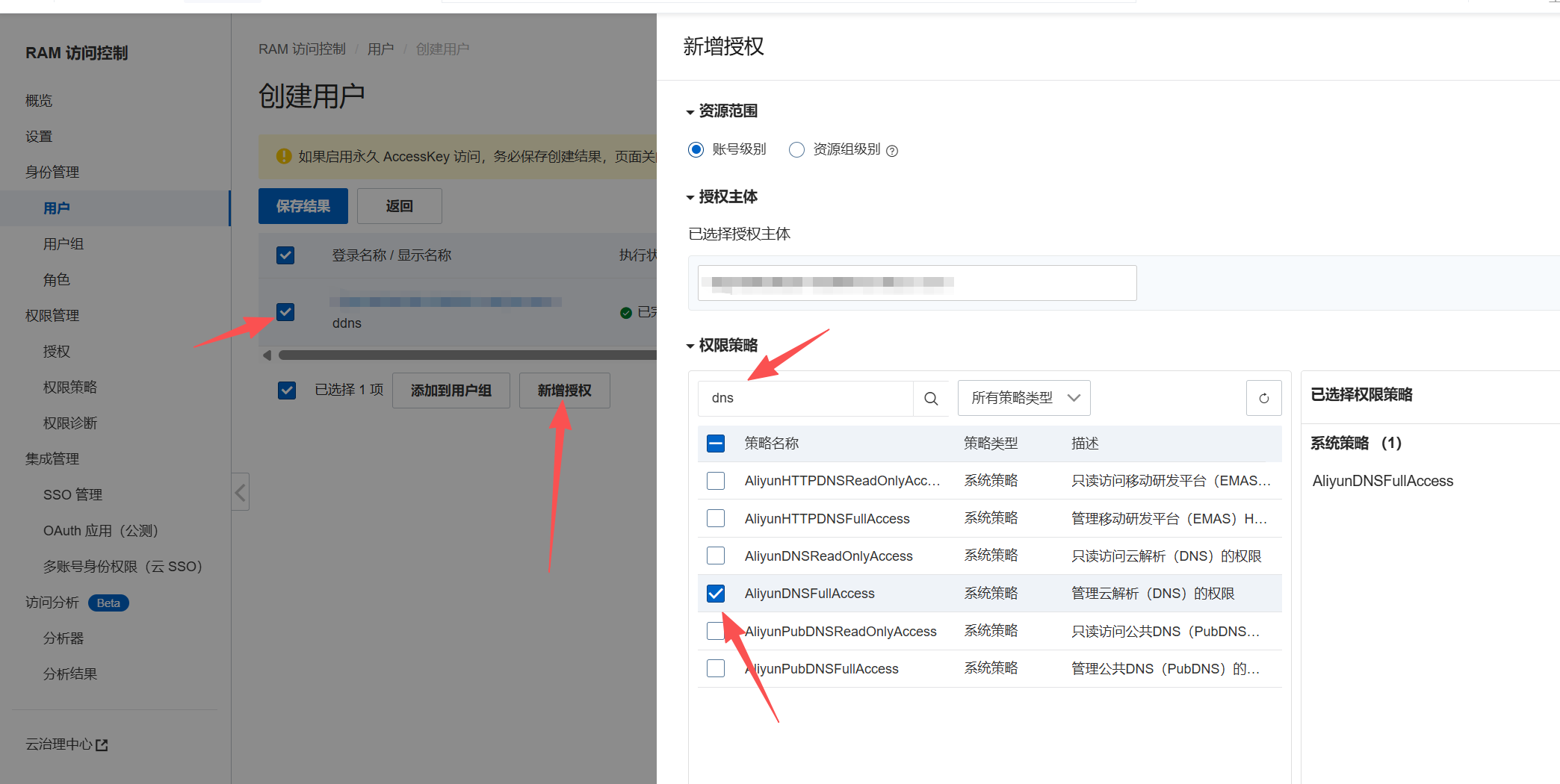Click the AliyunPubDNSReadOnlyAccess policy name
The image size is (1560, 784).
841,632
